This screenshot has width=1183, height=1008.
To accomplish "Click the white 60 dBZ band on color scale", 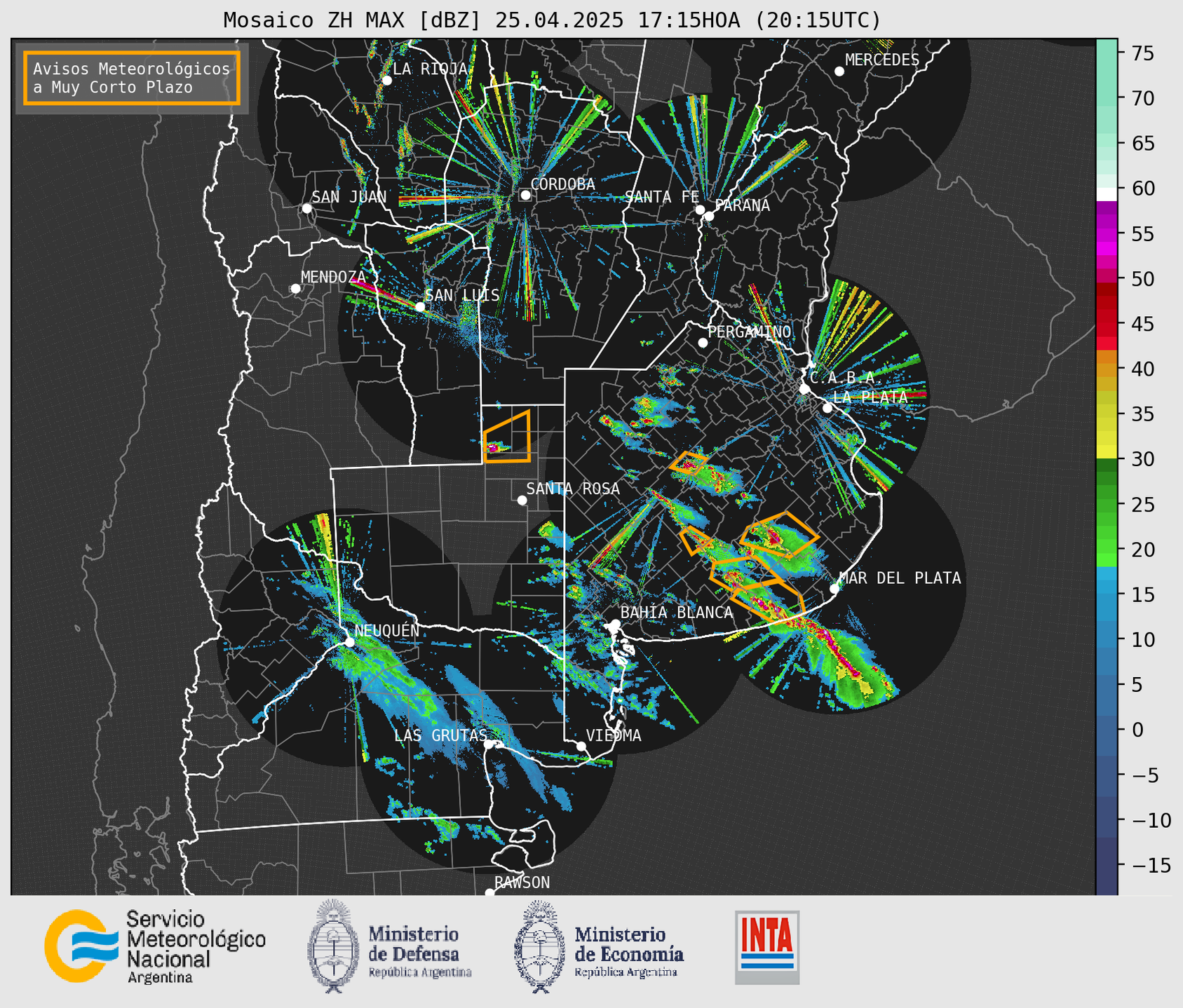I will (1107, 194).
